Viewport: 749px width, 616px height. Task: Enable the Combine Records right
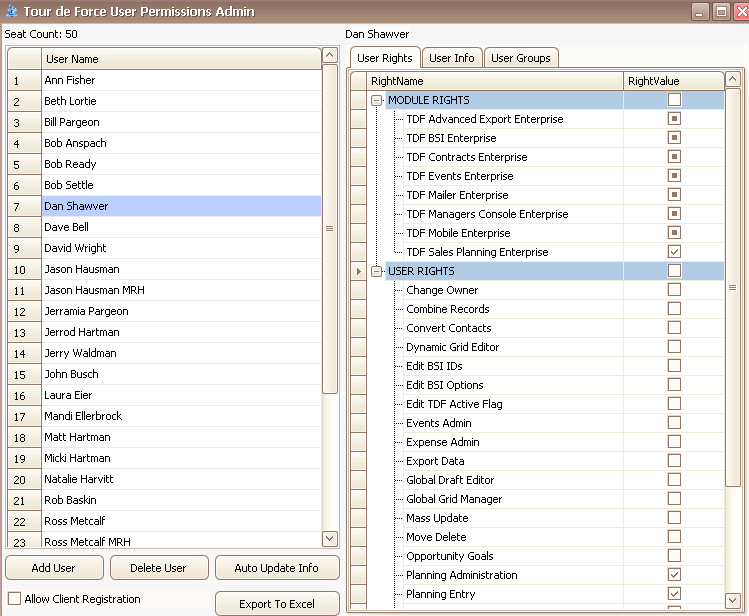click(674, 309)
